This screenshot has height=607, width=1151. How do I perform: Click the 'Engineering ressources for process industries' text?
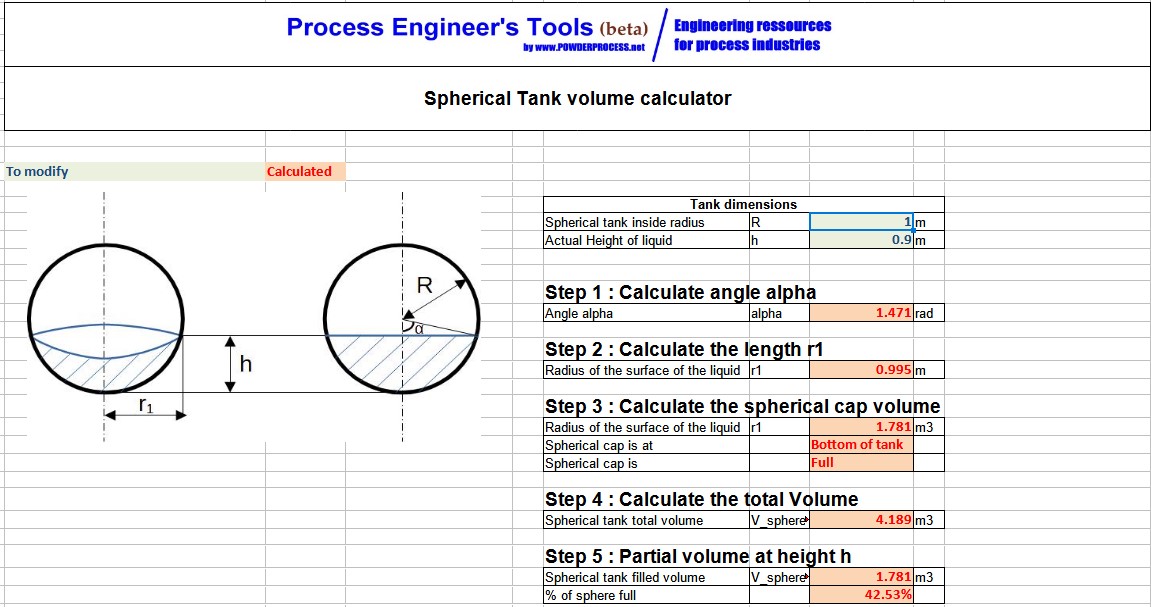[753, 35]
